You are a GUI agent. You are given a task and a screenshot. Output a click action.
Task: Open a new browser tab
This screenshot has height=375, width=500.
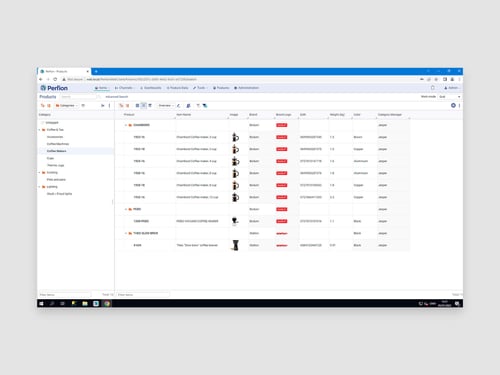96,71
